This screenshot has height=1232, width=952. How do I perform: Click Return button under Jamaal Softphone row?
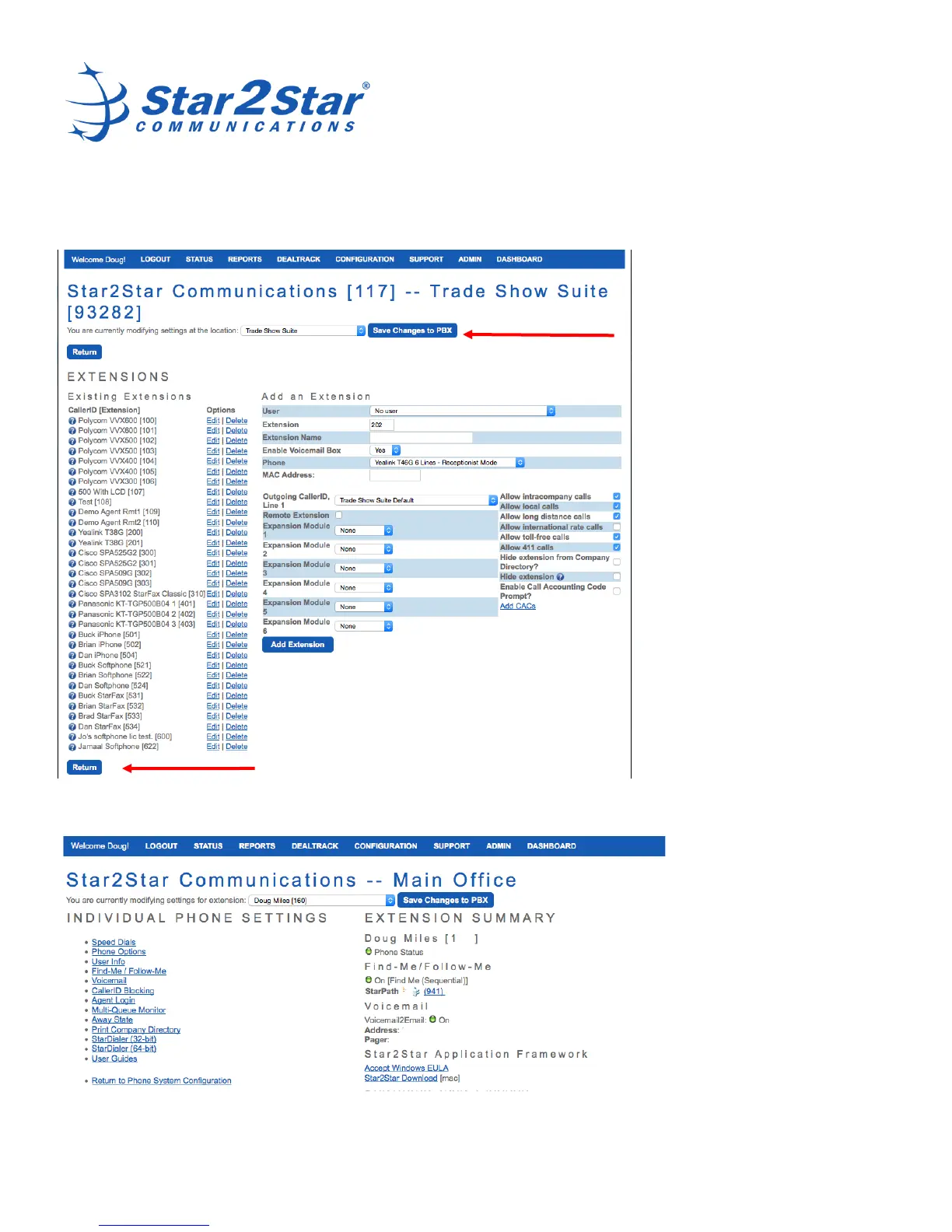(x=85, y=768)
